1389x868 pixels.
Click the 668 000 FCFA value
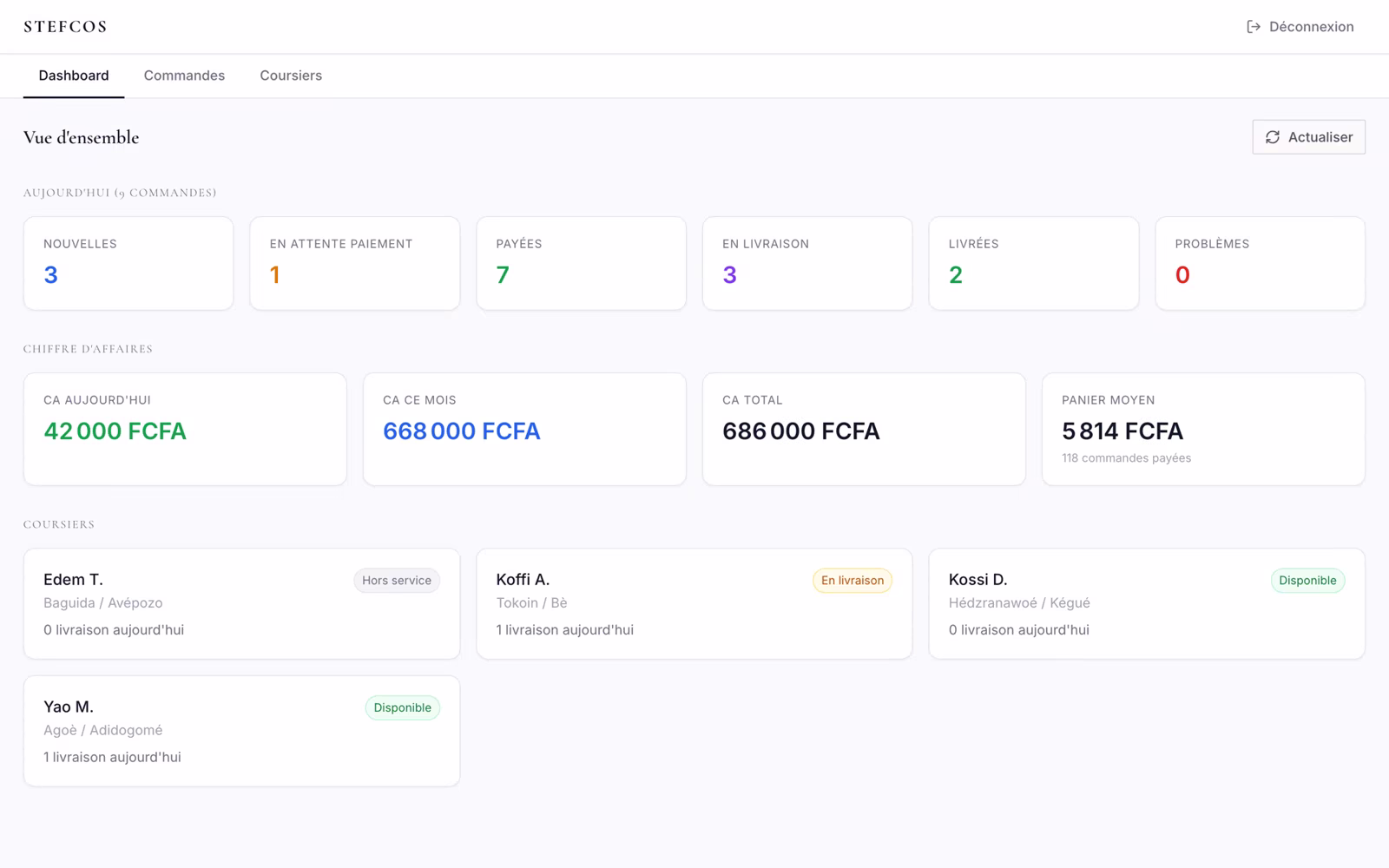coord(462,431)
